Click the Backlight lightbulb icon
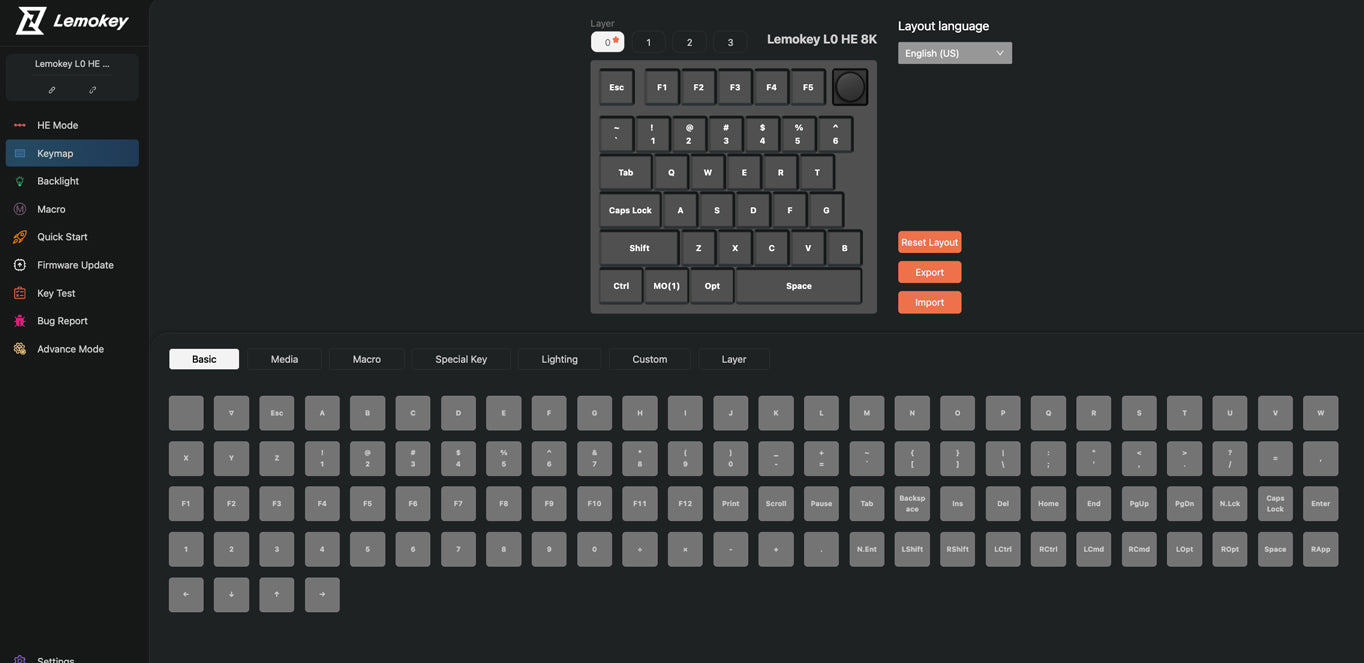Image resolution: width=1364 pixels, height=663 pixels. [19, 181]
